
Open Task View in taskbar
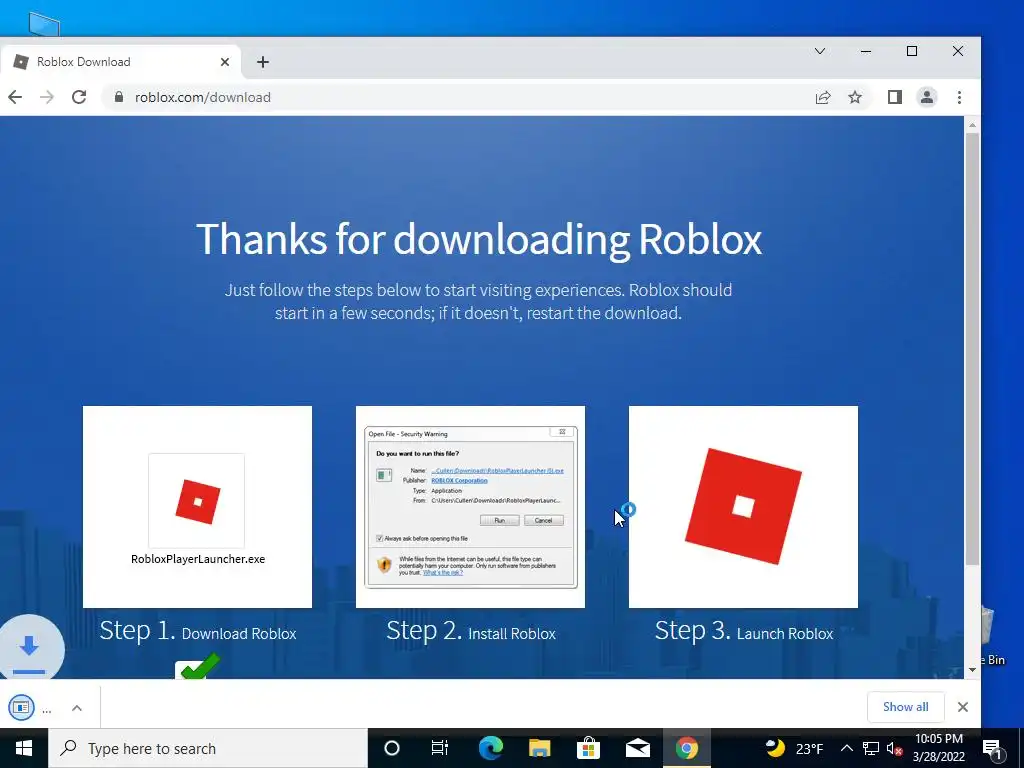click(x=440, y=748)
